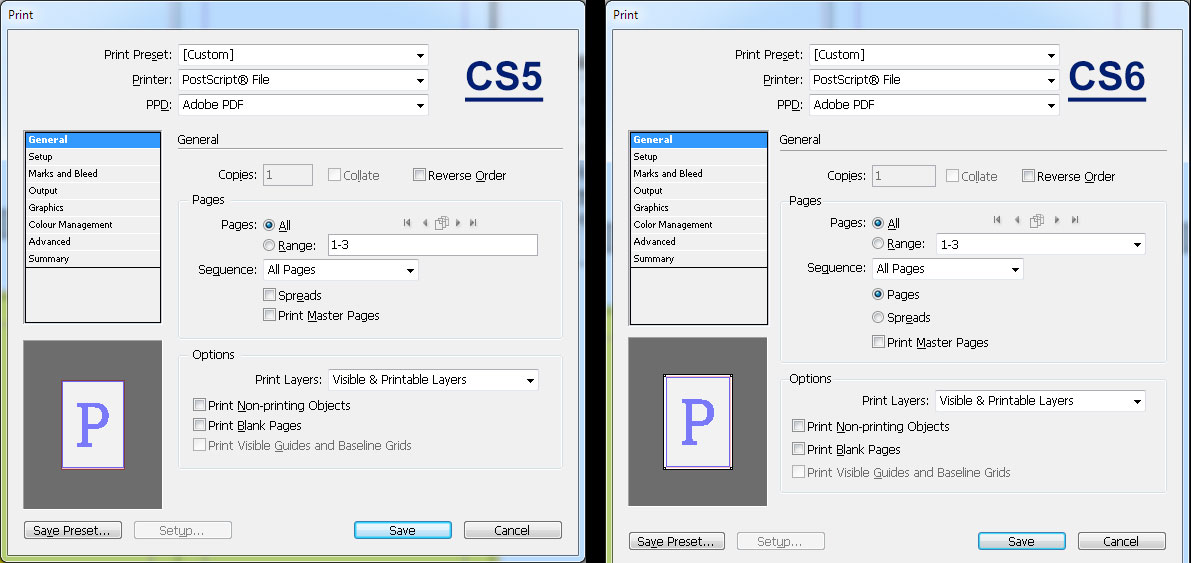1191x563 pixels.
Task: Select Setup in the CS6 category list
Action: click(x=697, y=157)
